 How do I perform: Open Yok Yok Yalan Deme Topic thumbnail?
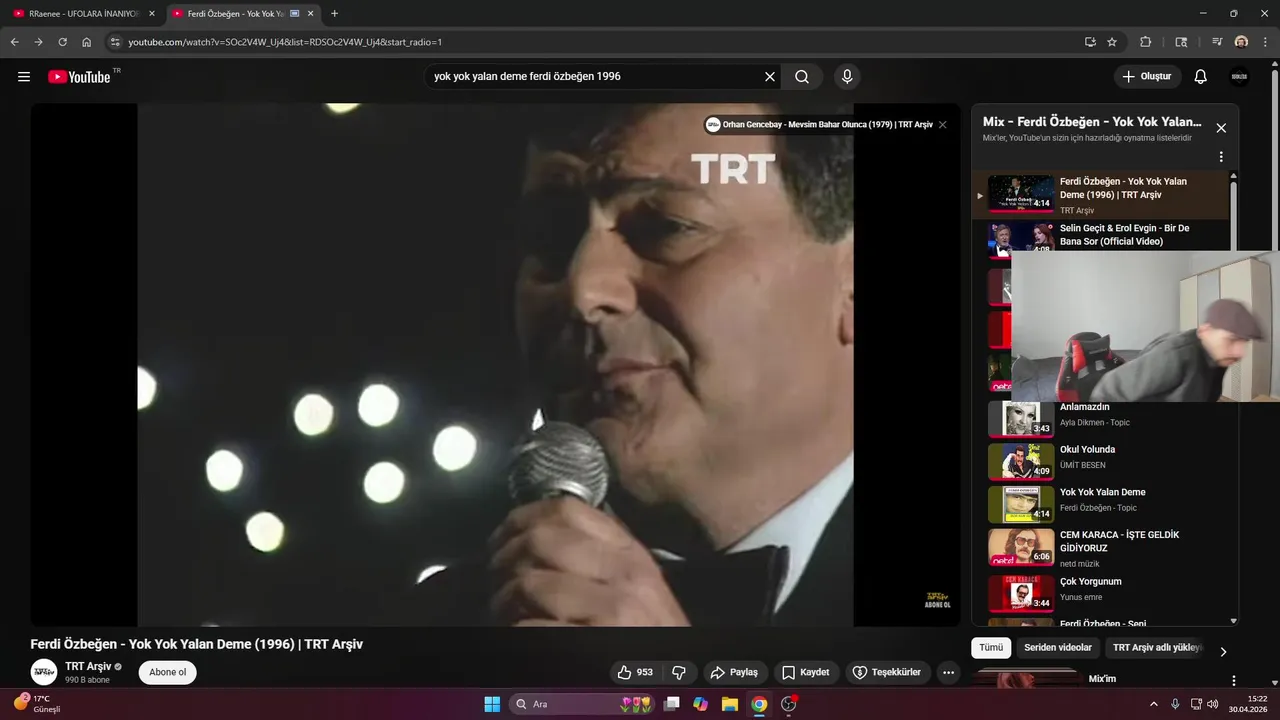[1021, 505]
